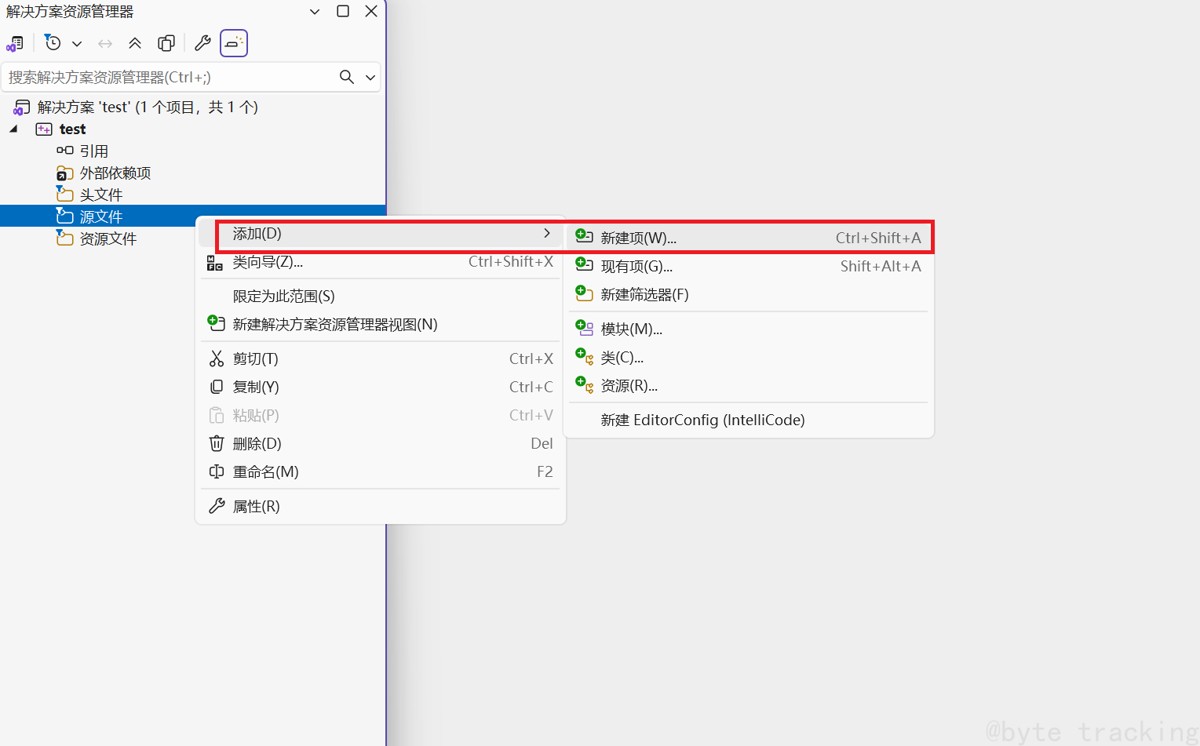Click the trash icon beside 删除(D)
The width and height of the screenshot is (1200, 746).
[x=216, y=443]
